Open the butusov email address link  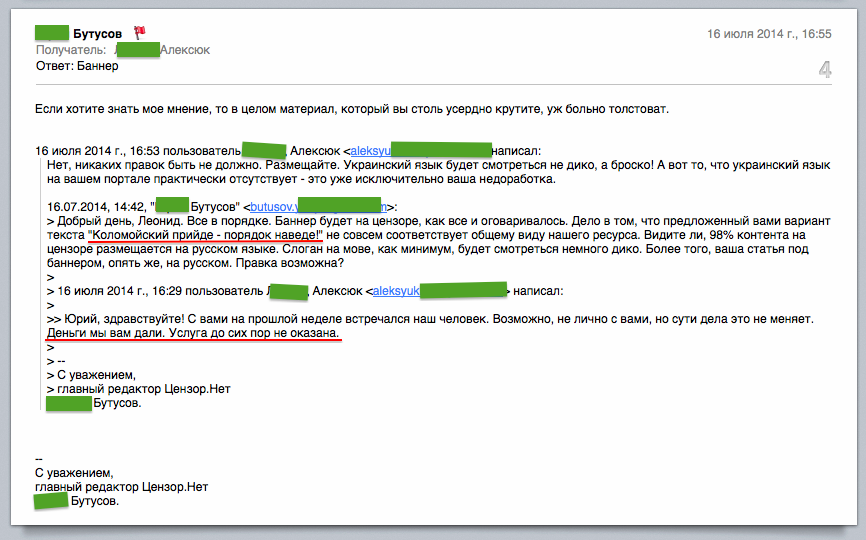272,206
